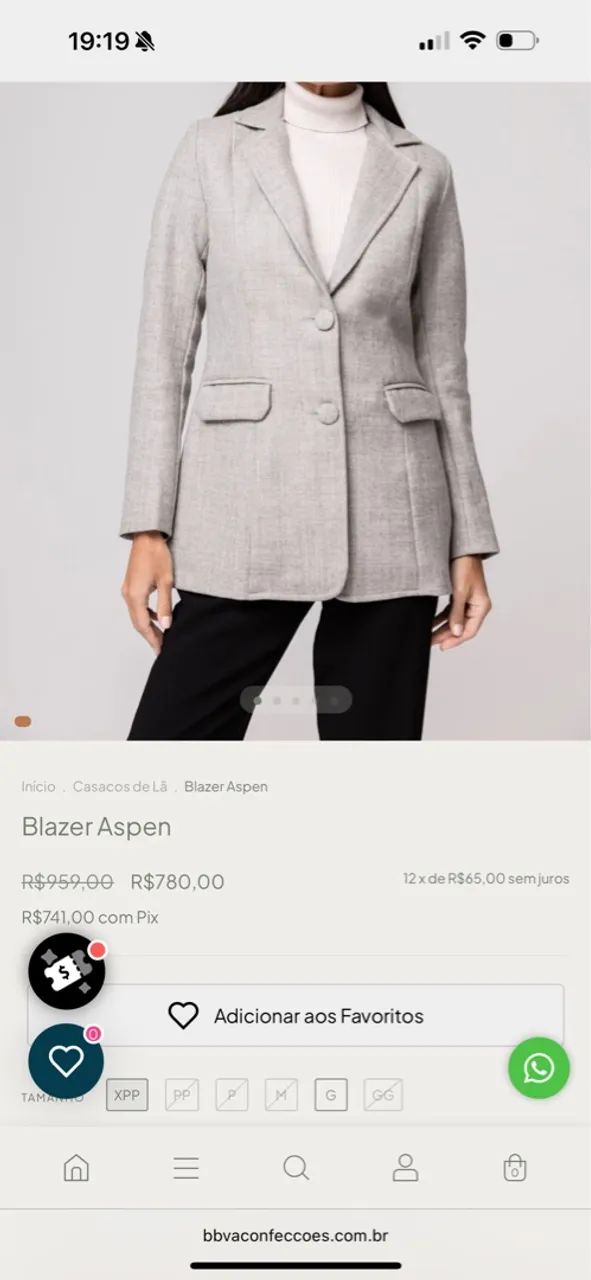Open the coupon ticket floating icon
This screenshot has width=591, height=1280.
tap(66, 971)
